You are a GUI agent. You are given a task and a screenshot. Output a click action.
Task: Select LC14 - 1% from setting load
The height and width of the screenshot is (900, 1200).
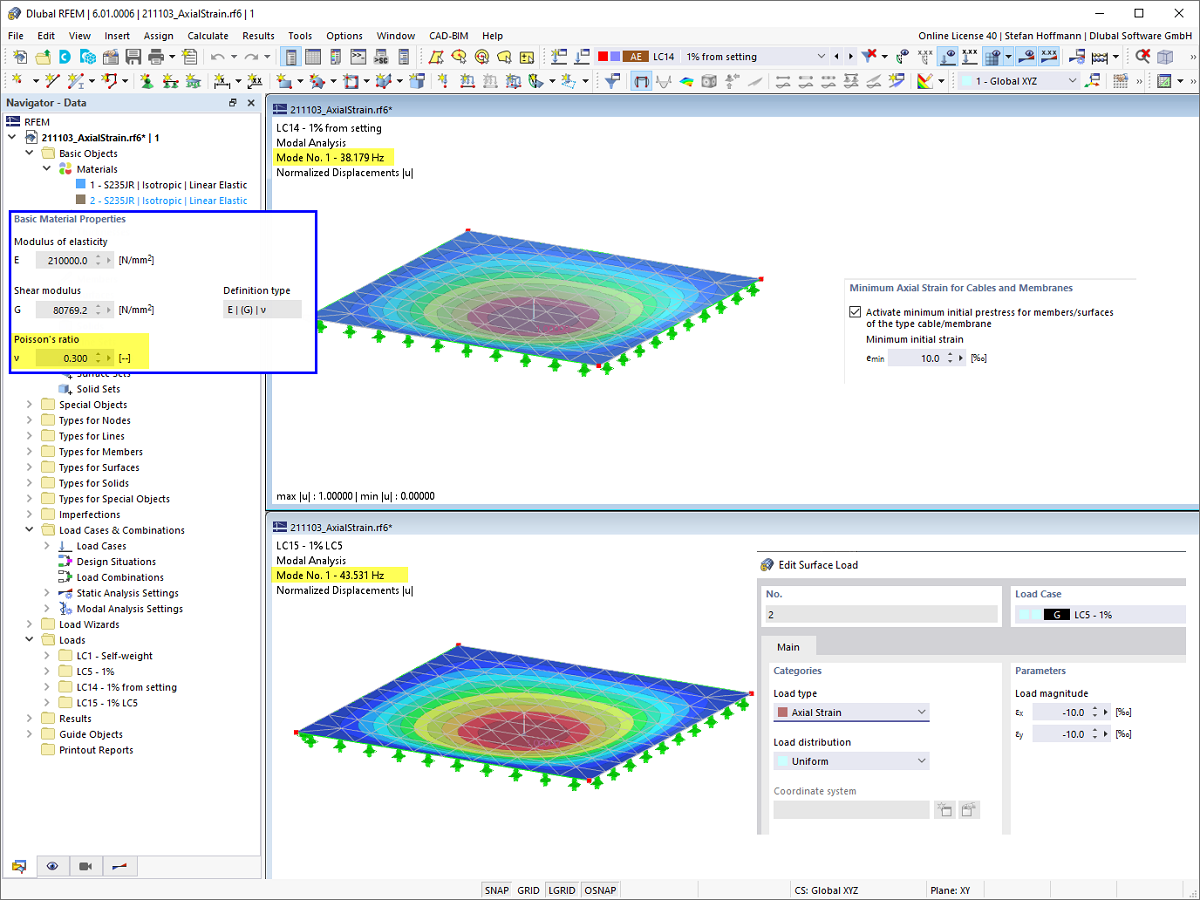pos(126,687)
